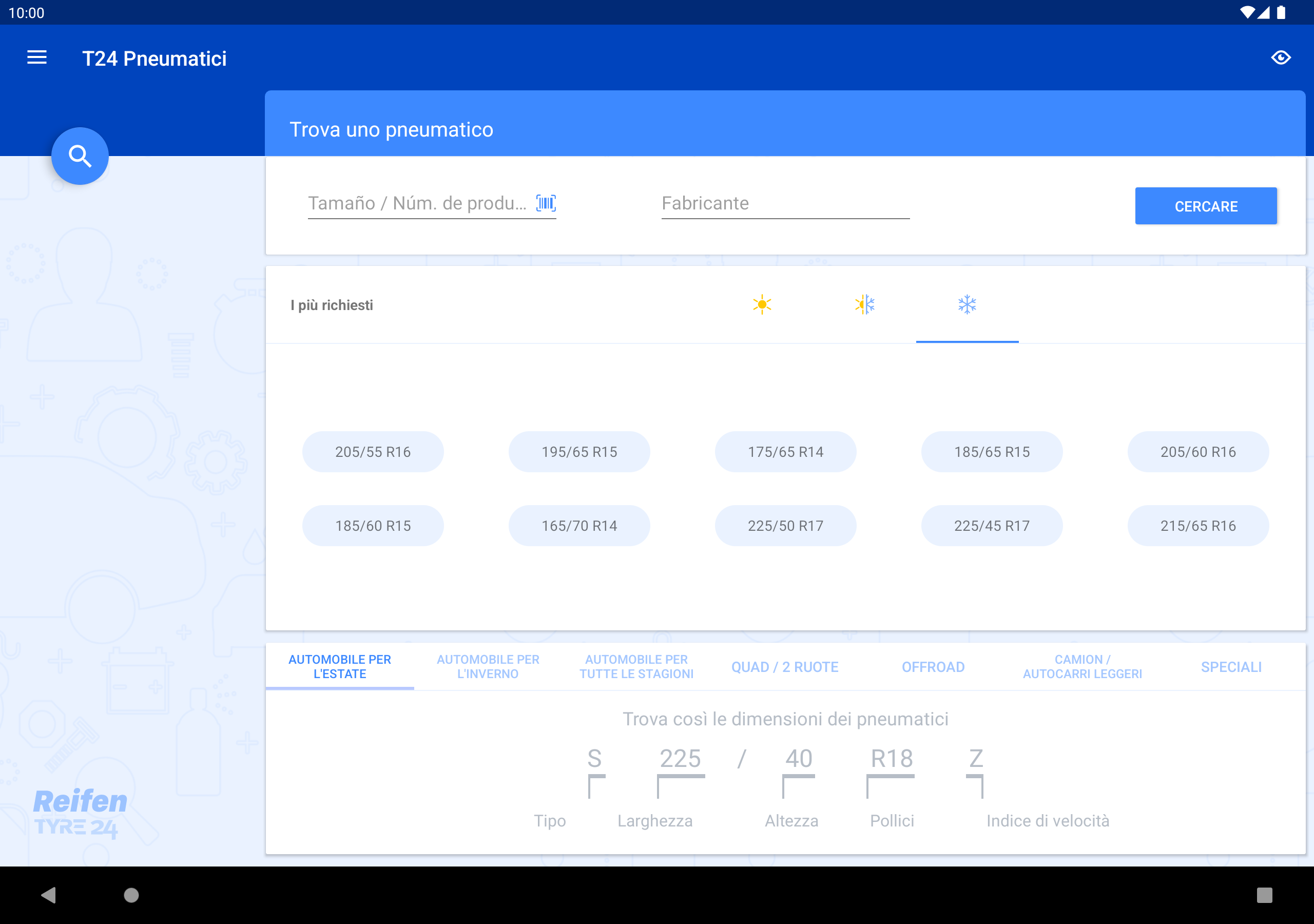
Task: Open the Quad / 2 Ruote tab
Action: tap(784, 666)
